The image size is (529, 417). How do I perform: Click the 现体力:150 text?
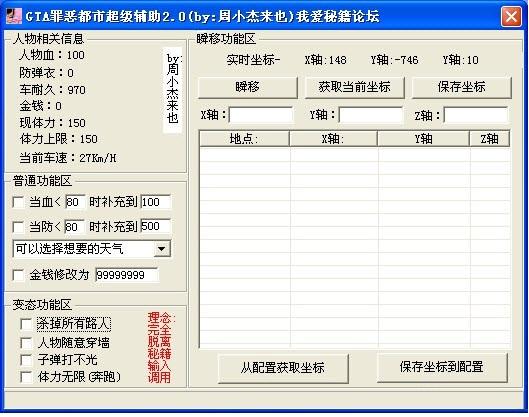(x=52, y=123)
